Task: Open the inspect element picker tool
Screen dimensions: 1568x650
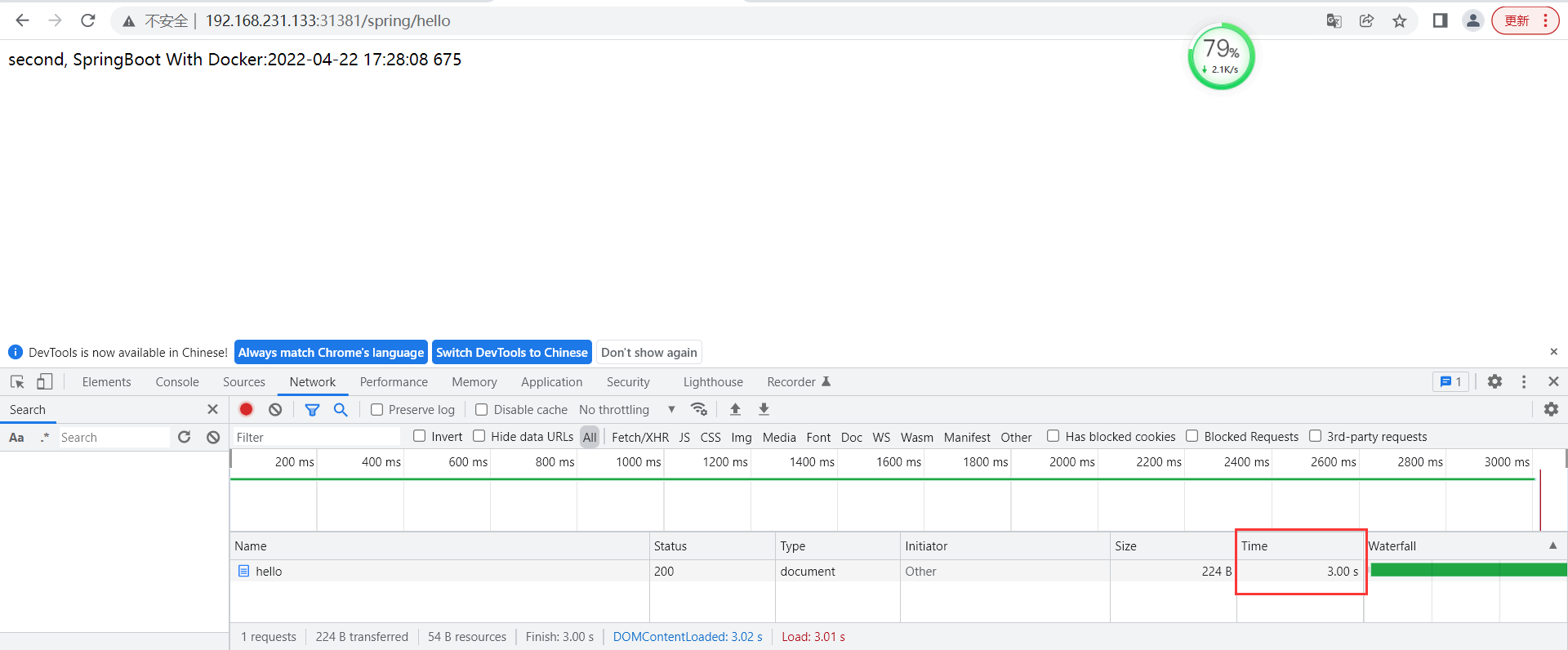Action: tap(17, 381)
